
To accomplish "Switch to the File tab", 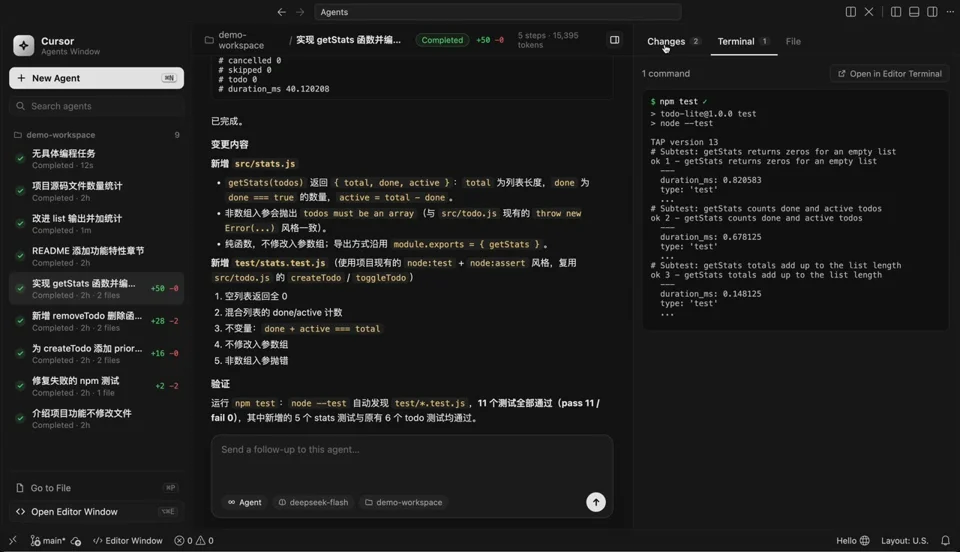I will tap(793, 41).
